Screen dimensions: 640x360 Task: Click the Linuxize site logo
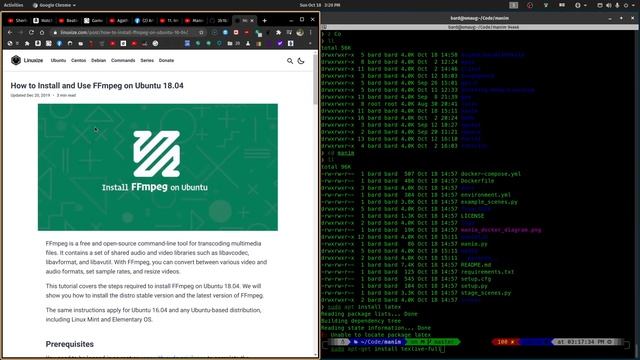[27, 60]
